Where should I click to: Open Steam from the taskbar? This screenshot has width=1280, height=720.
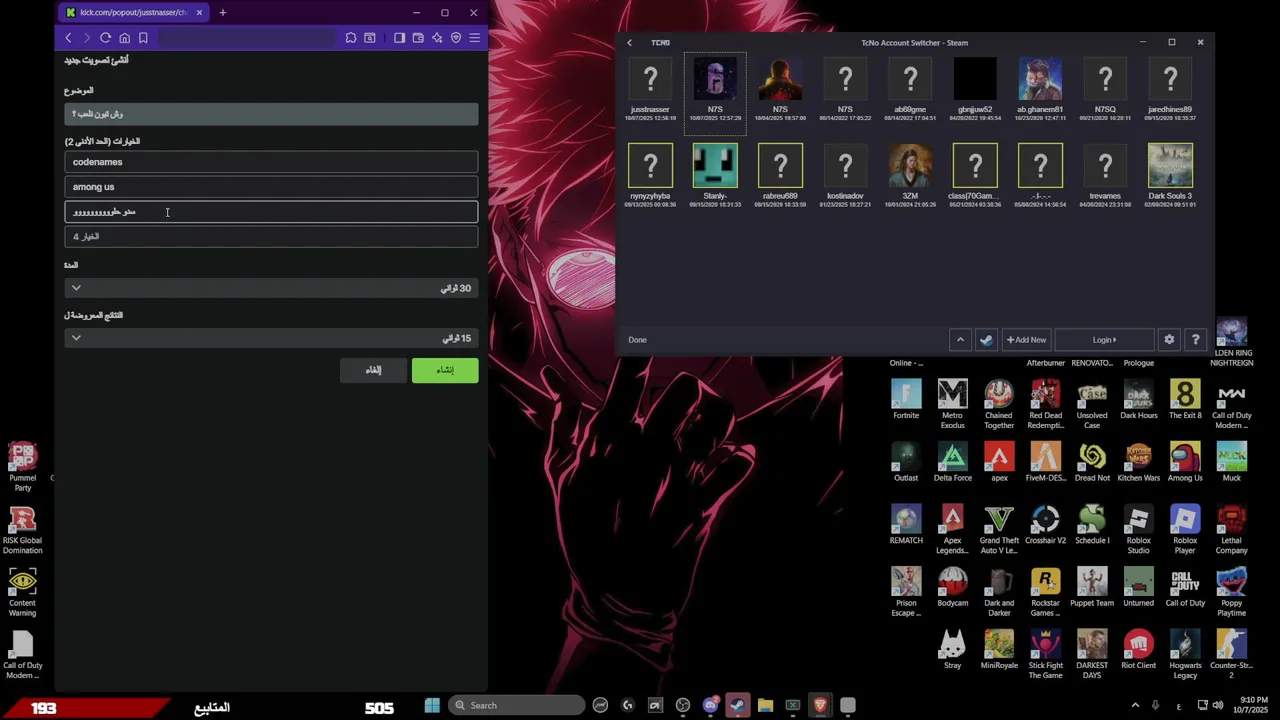[x=738, y=705]
